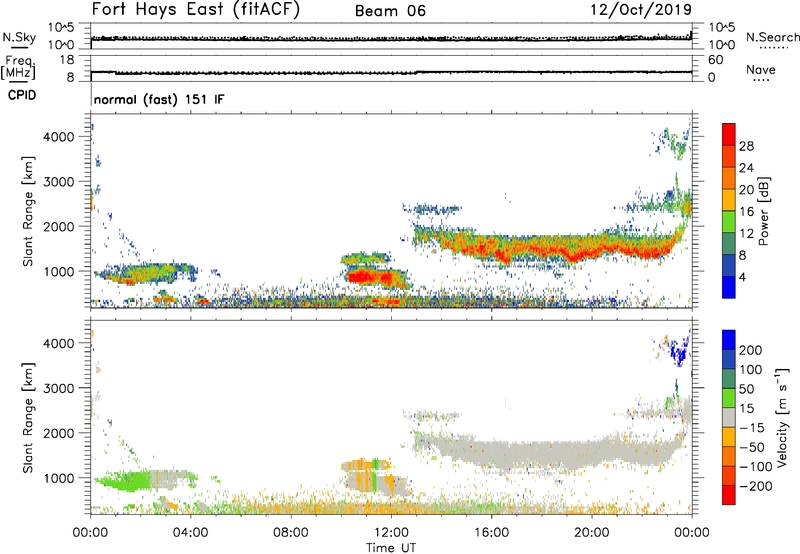Screen dimensions: 800x554
Task: Click the "3000" range tick in the Power panel
Action: (59, 182)
